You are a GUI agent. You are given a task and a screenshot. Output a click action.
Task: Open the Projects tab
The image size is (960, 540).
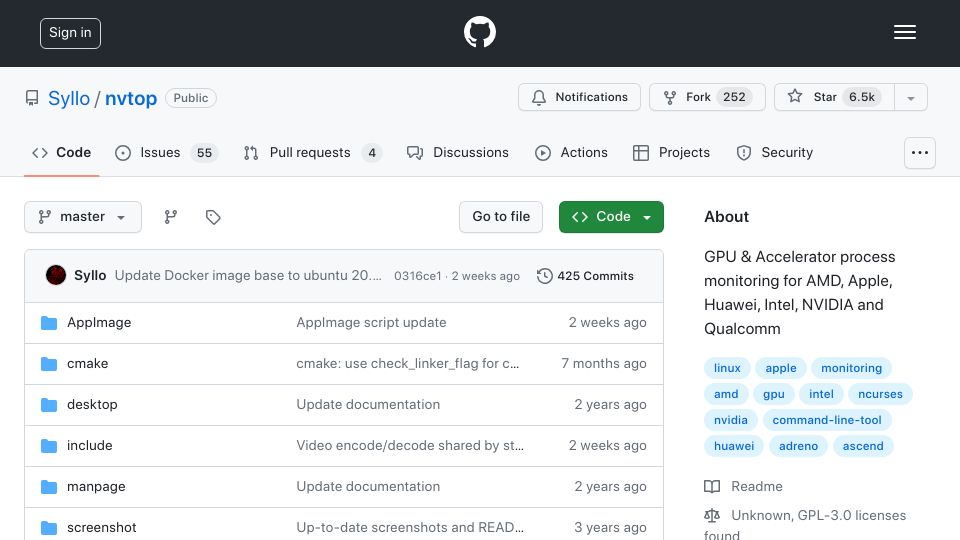tap(672, 152)
